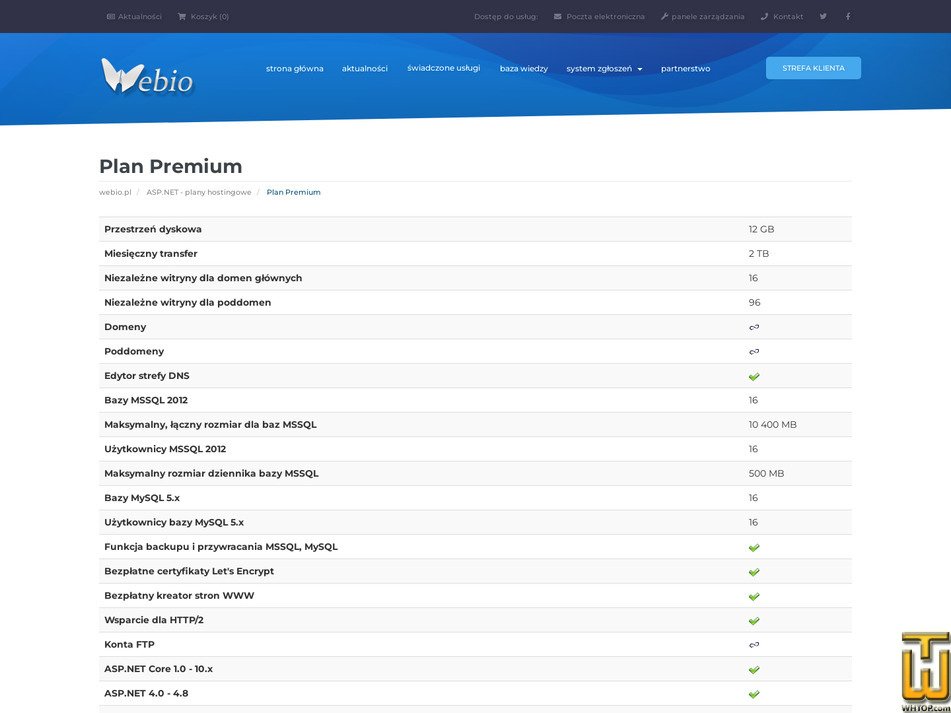Open baza wiedzy menu item
This screenshot has height=713, width=951.
click(x=523, y=69)
